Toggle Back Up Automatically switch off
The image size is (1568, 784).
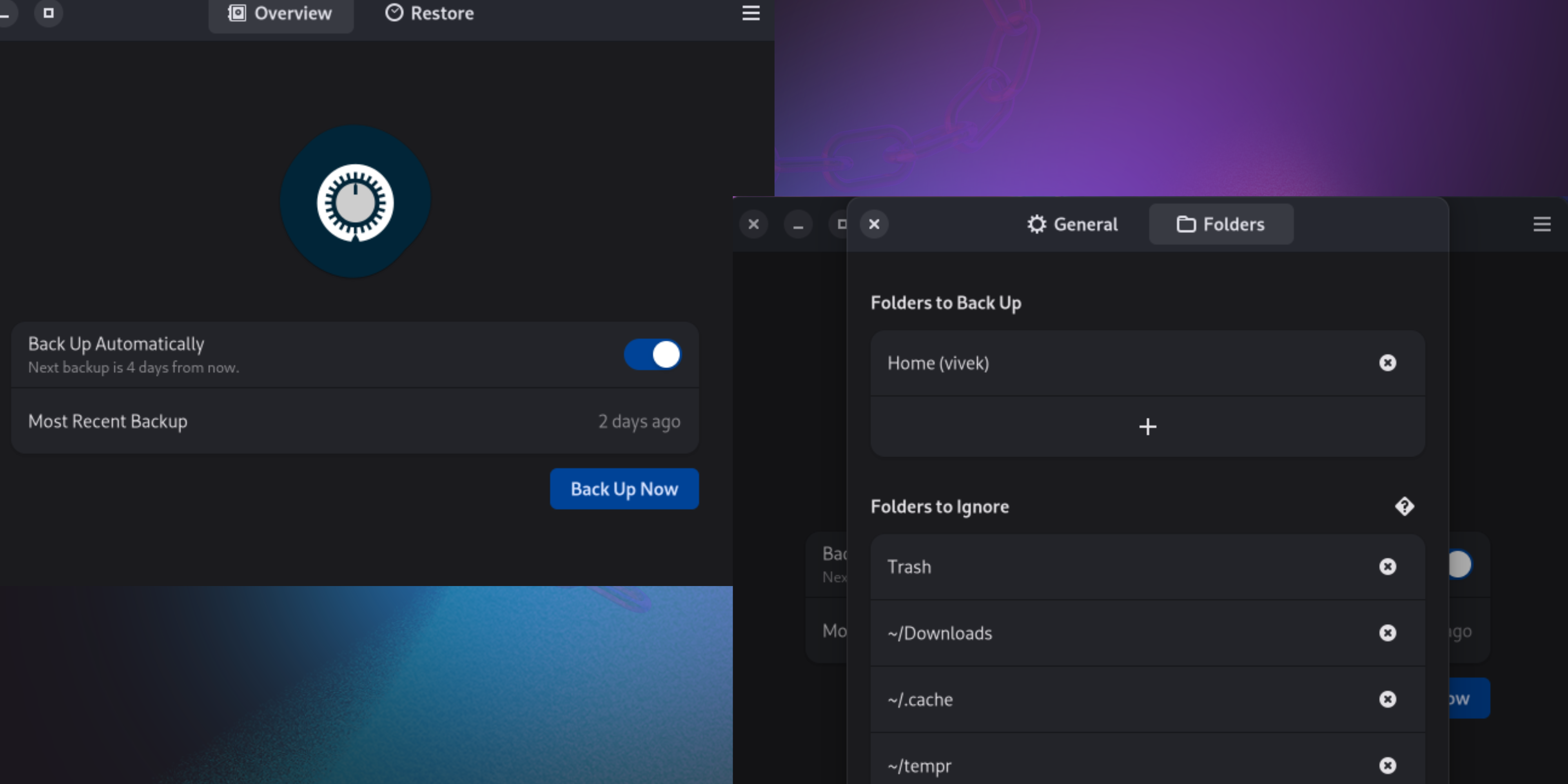(653, 354)
